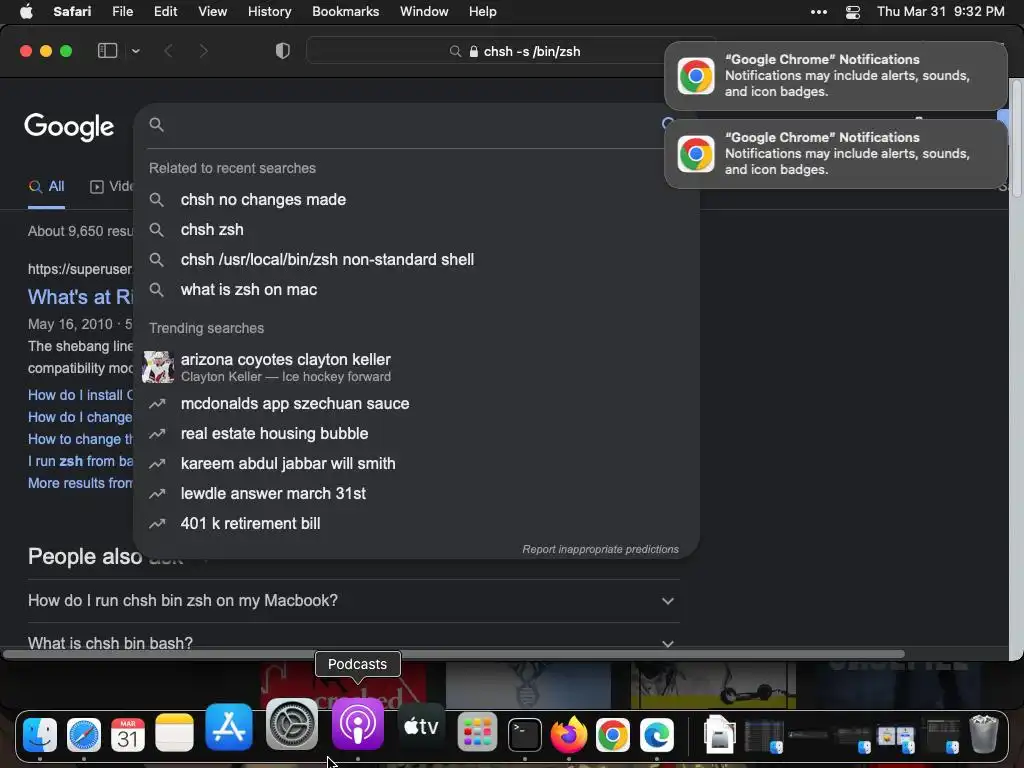Viewport: 1024px width, 768px height.
Task: Expand 'How do I run chsh bin zsh' question
Action: (x=353, y=601)
